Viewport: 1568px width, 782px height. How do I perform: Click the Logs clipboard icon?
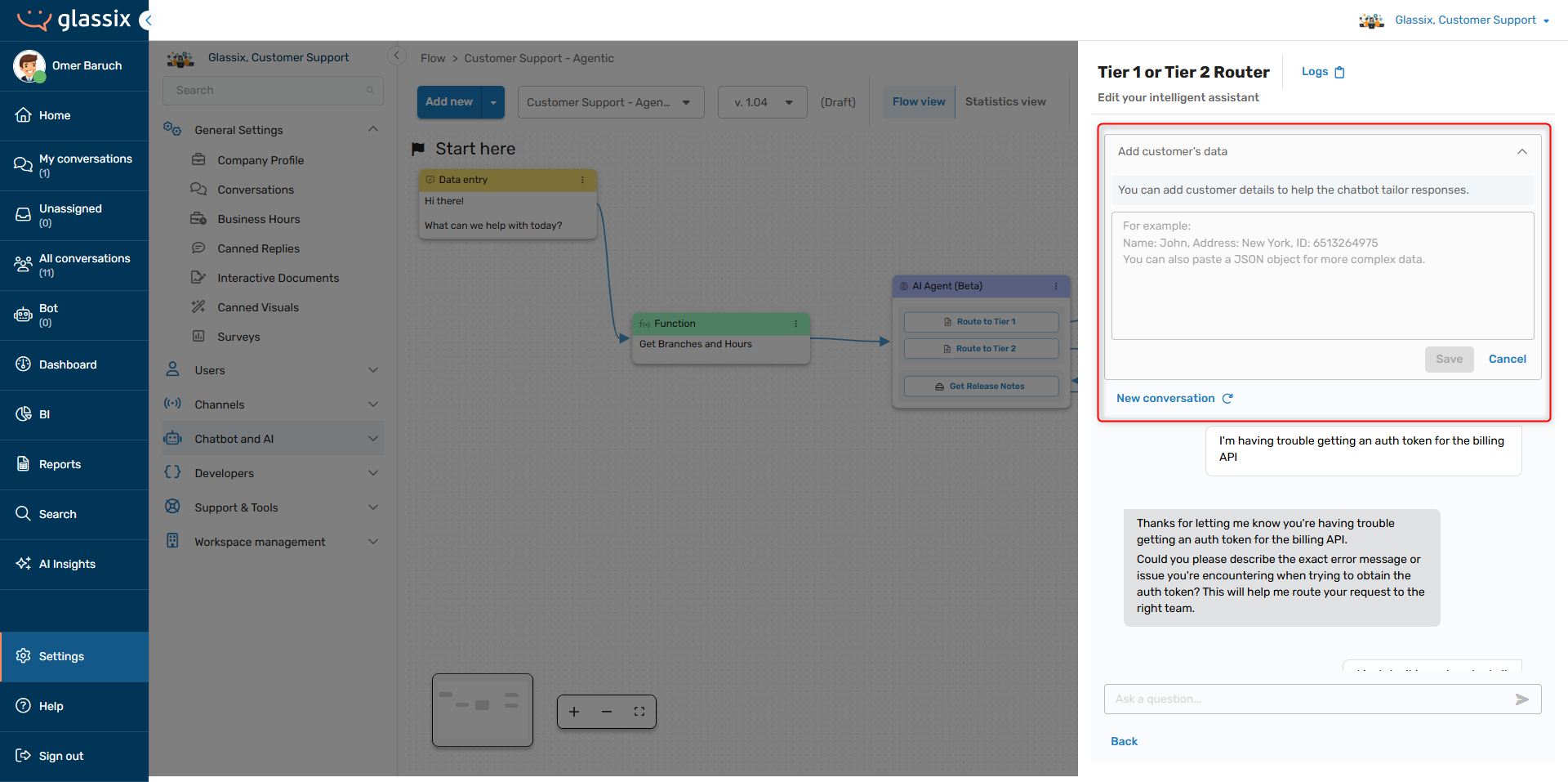(1339, 72)
